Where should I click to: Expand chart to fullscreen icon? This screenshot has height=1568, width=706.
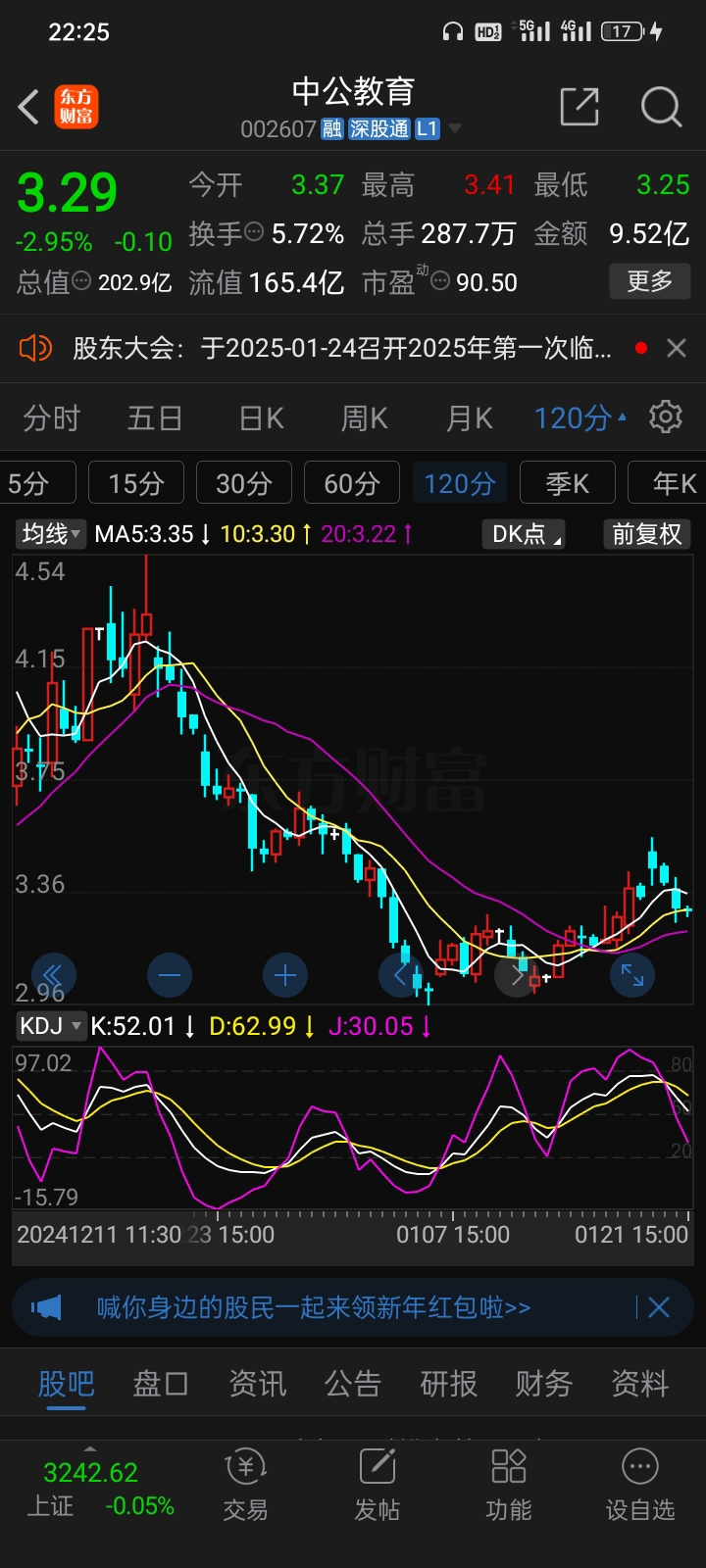tap(632, 975)
